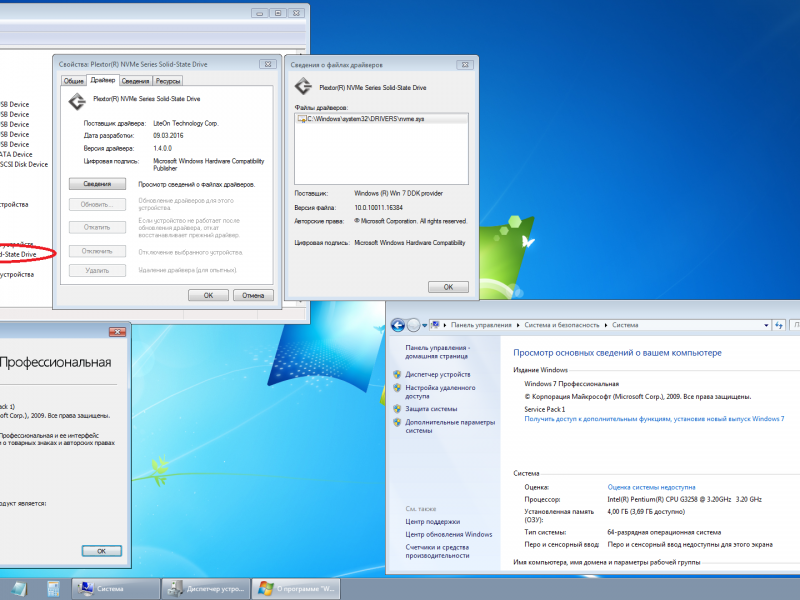Switch to Система taskbar window
This screenshot has width=800, height=600.
pyautogui.click(x=115, y=589)
